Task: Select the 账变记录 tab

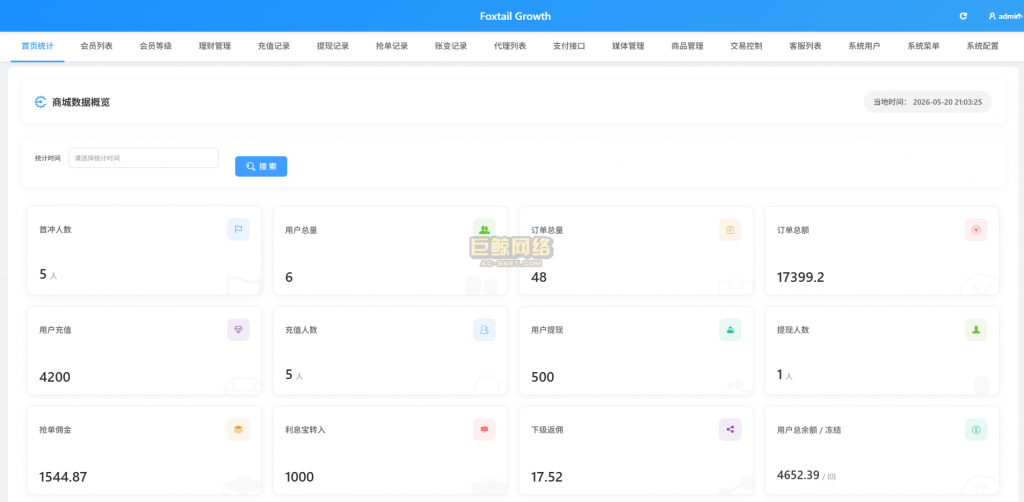Action: [x=451, y=46]
